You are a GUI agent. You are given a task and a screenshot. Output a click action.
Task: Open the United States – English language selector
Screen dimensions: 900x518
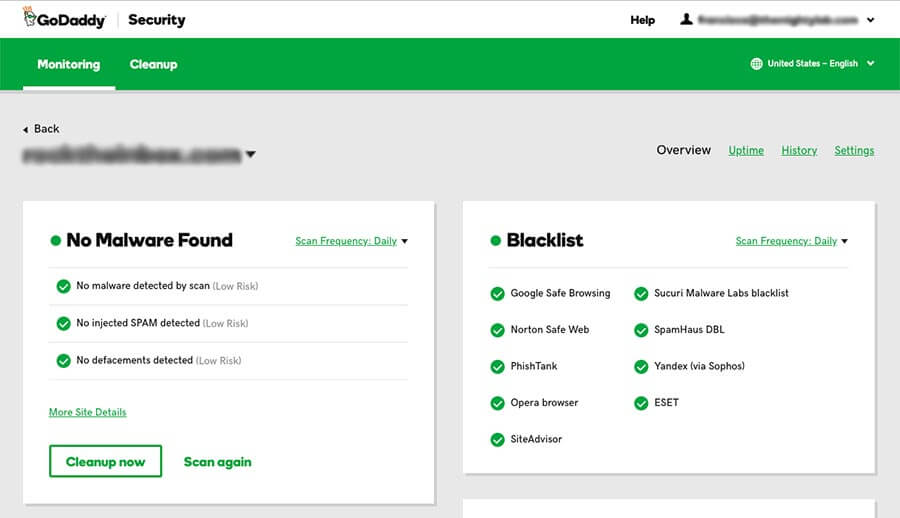813,64
